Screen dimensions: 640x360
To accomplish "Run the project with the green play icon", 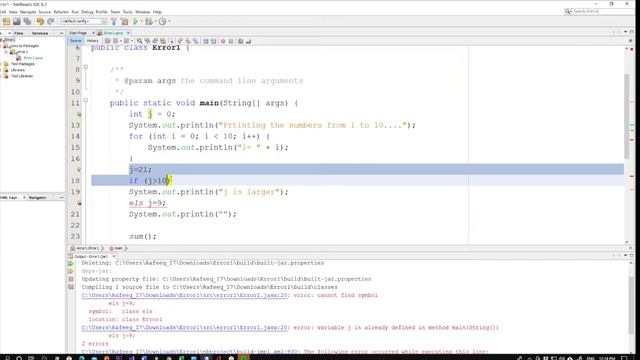I will pos(136,21).
